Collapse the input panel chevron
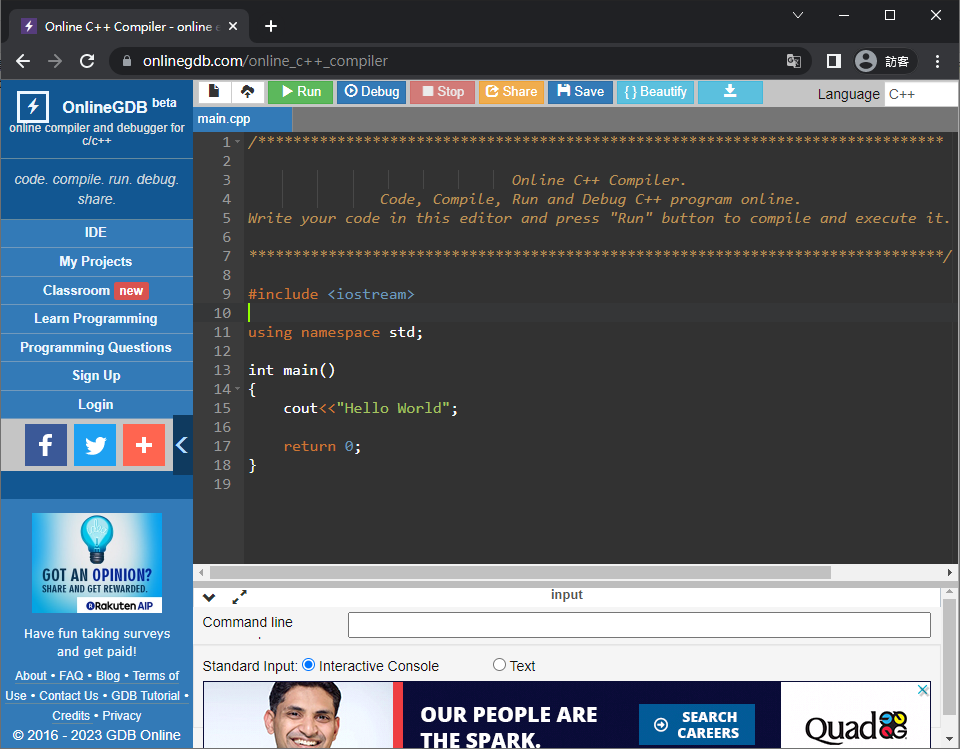The height and width of the screenshot is (749, 960). pyautogui.click(x=209, y=597)
